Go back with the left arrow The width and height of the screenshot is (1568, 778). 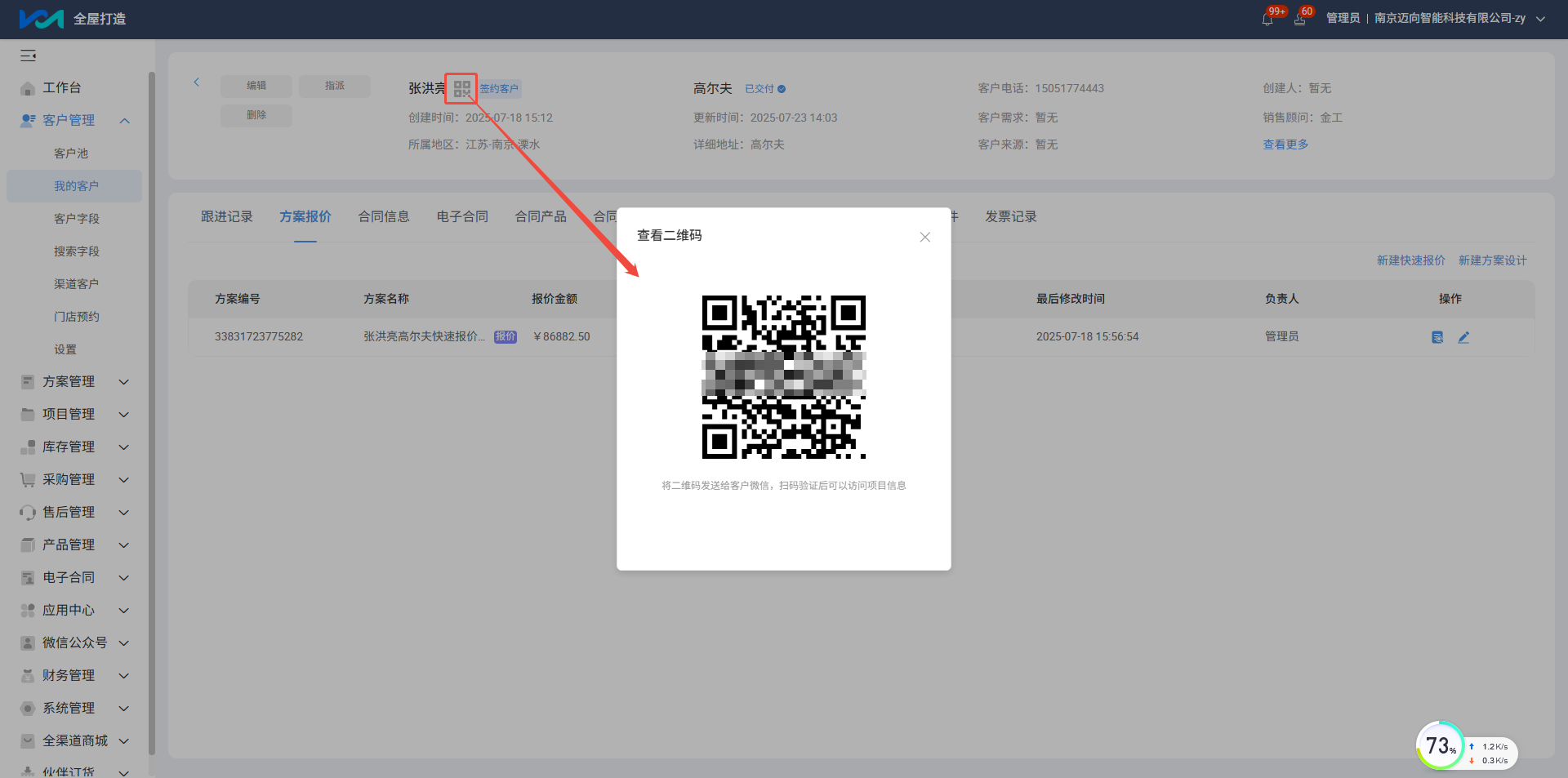[x=197, y=82]
